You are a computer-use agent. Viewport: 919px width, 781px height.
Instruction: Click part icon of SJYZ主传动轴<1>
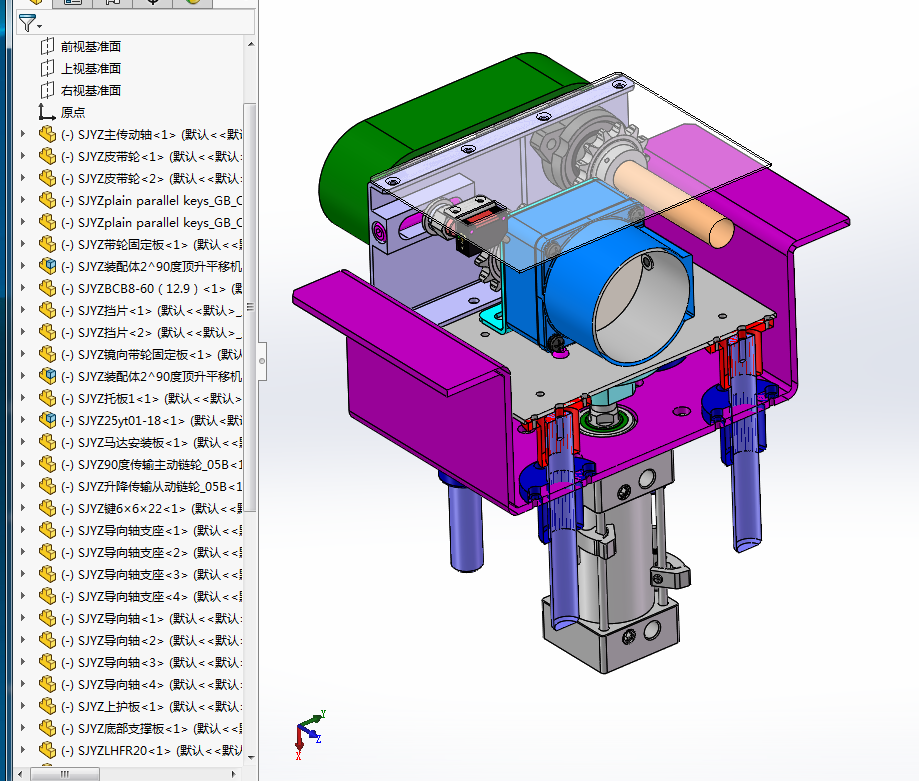pos(47,134)
